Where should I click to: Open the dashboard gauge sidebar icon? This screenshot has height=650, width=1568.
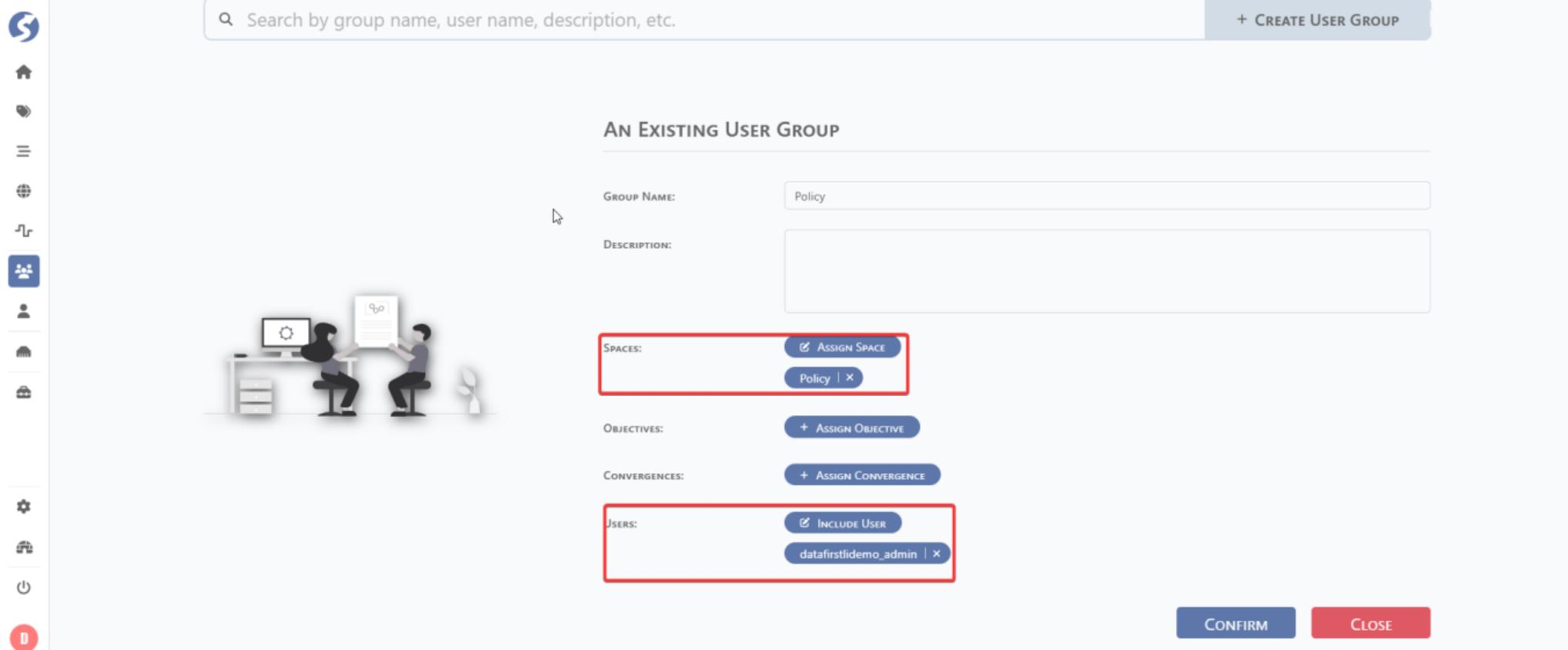click(x=24, y=547)
